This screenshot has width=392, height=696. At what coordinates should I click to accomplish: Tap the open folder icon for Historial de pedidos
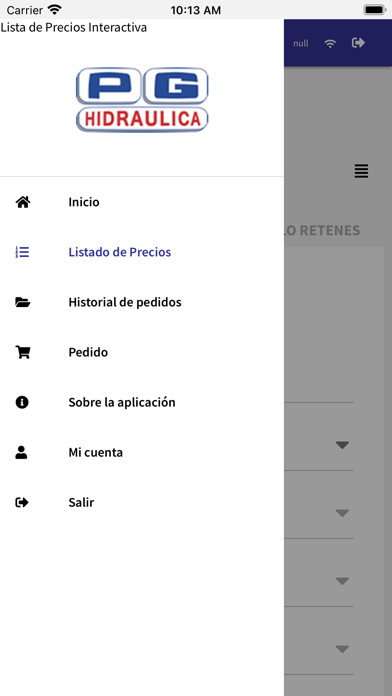pos(22,302)
